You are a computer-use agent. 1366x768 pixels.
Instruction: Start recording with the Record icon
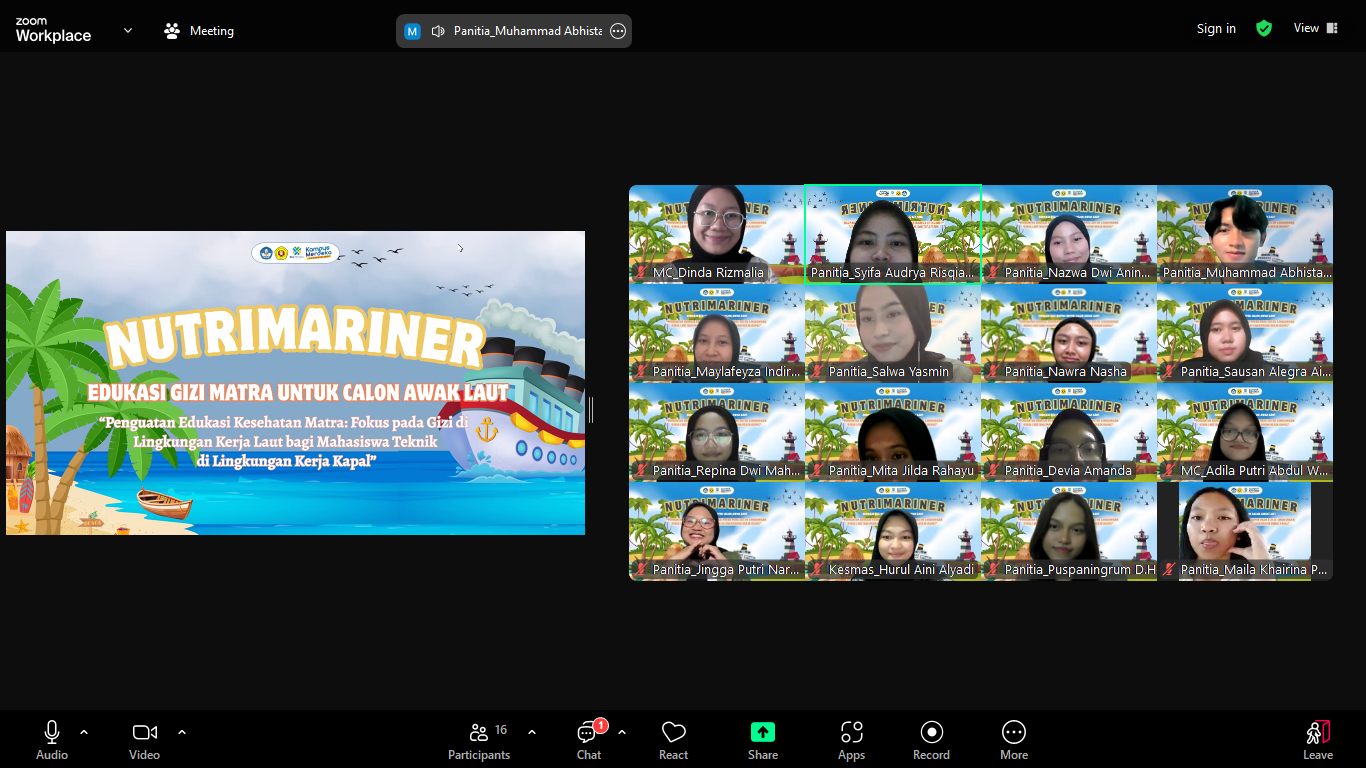pyautogui.click(x=931, y=733)
